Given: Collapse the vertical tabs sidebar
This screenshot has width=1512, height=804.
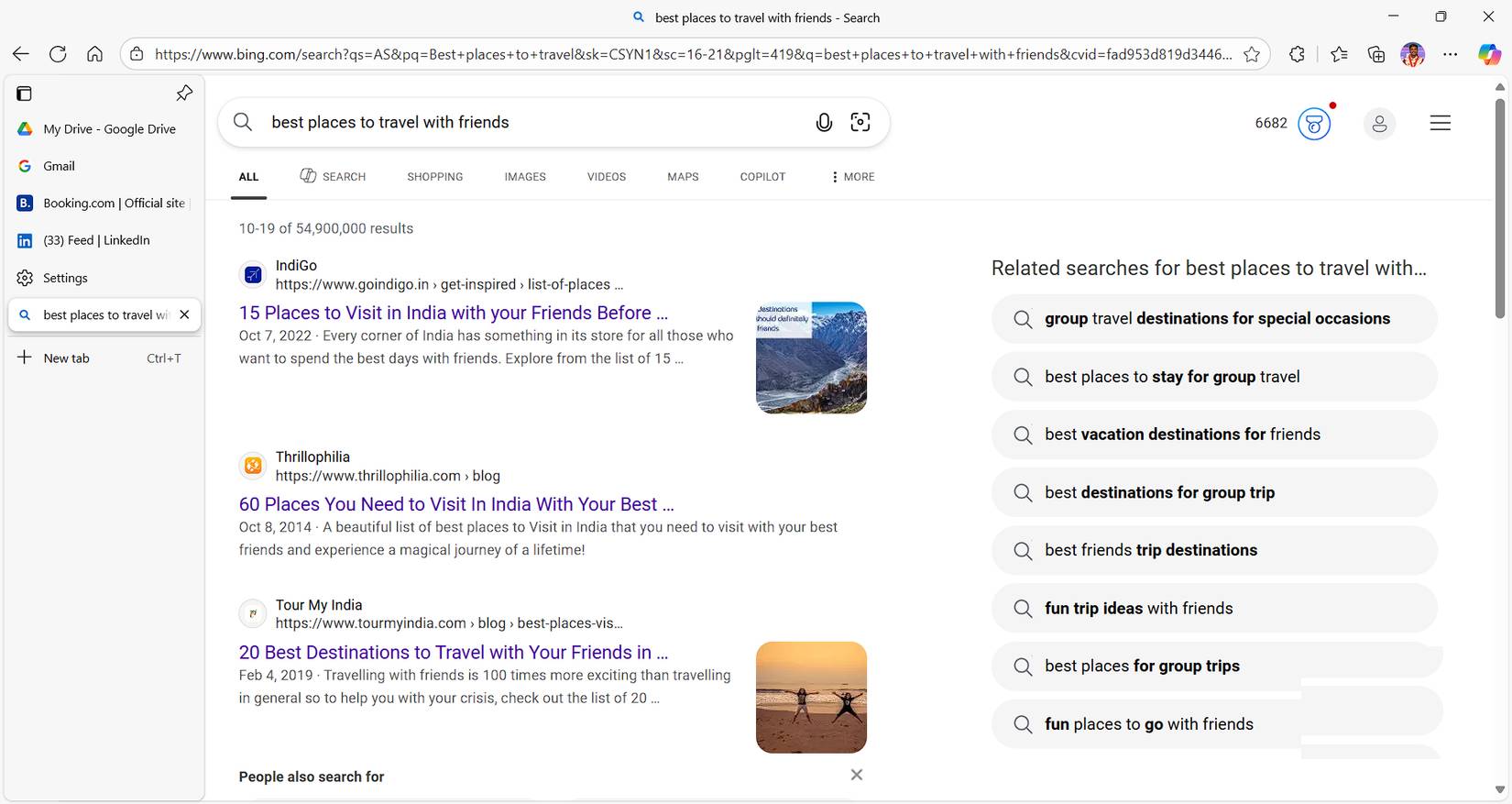Looking at the screenshot, I should point(25,93).
